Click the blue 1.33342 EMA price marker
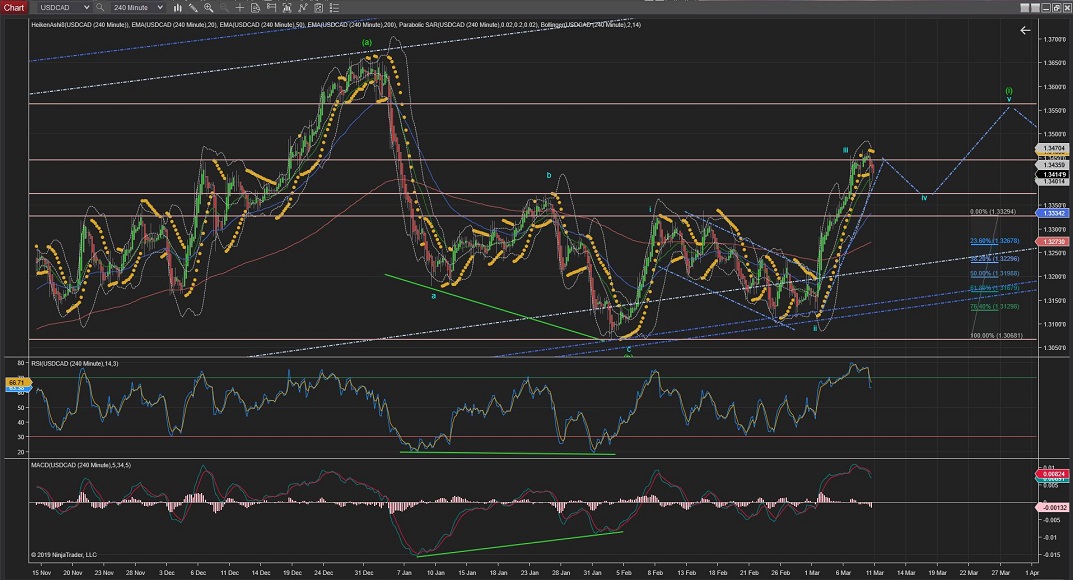Screen dimensions: 1073x580 pos(1053,213)
